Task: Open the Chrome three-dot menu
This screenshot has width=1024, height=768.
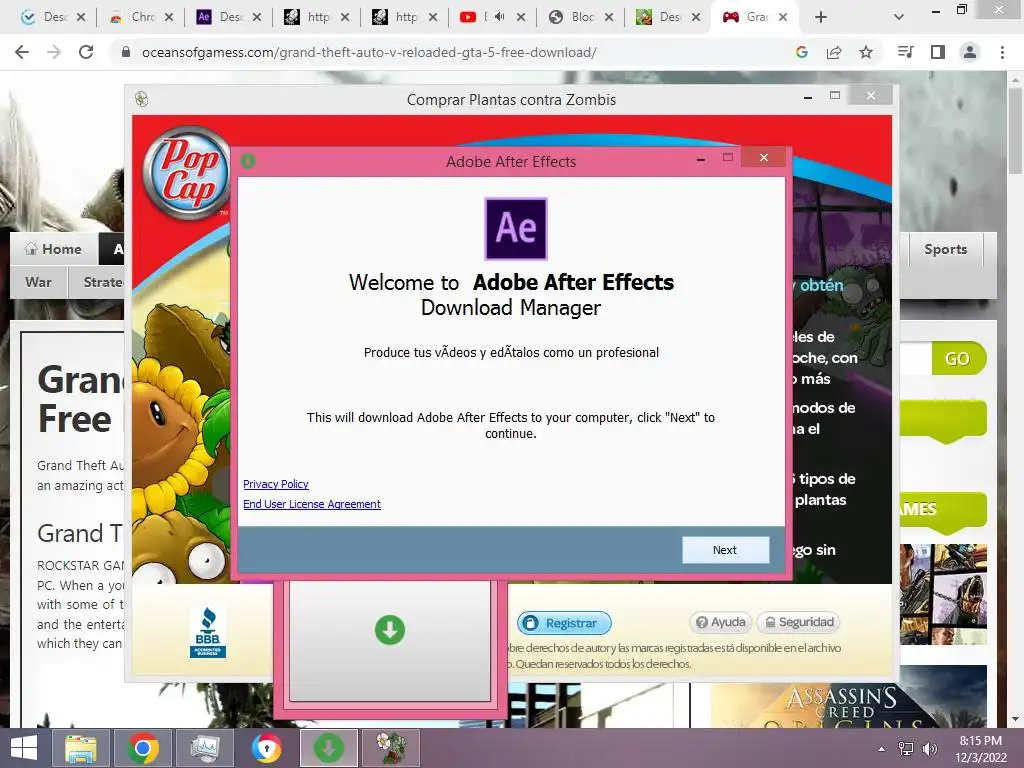Action: 1002,52
